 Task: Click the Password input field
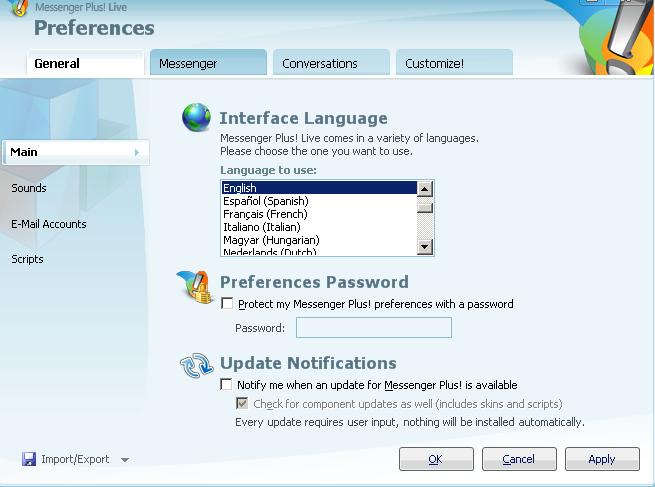[x=373, y=328]
